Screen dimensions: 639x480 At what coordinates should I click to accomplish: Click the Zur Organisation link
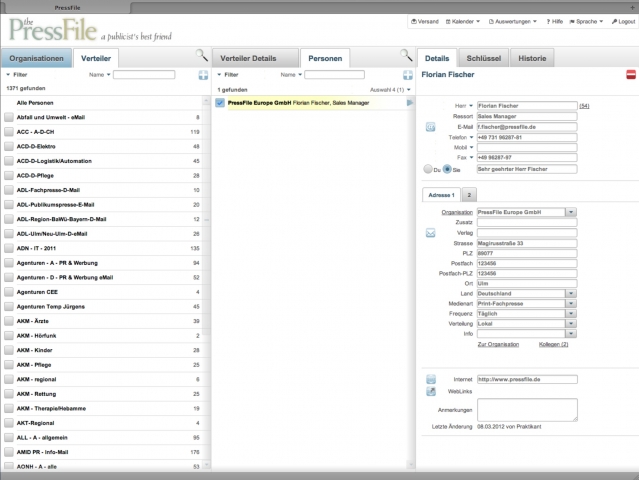[498, 344]
